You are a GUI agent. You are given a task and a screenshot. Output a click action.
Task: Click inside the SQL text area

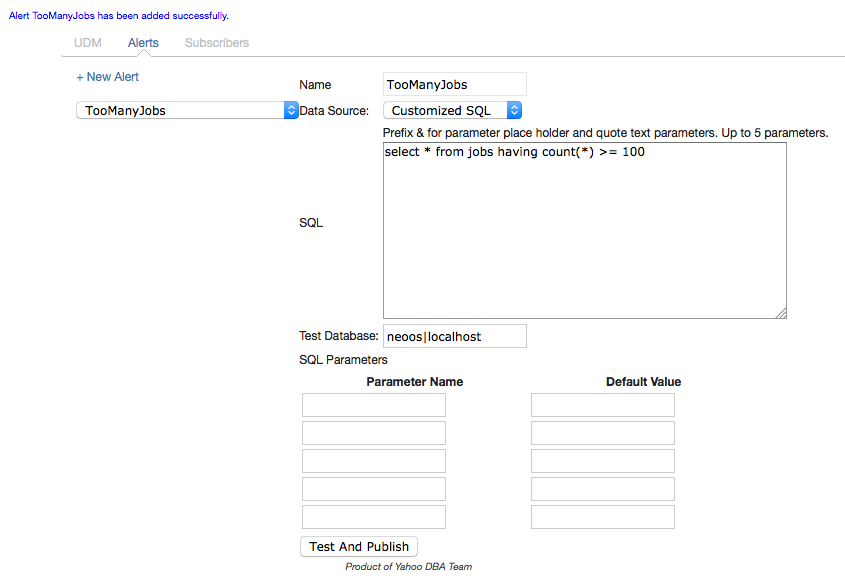(584, 231)
